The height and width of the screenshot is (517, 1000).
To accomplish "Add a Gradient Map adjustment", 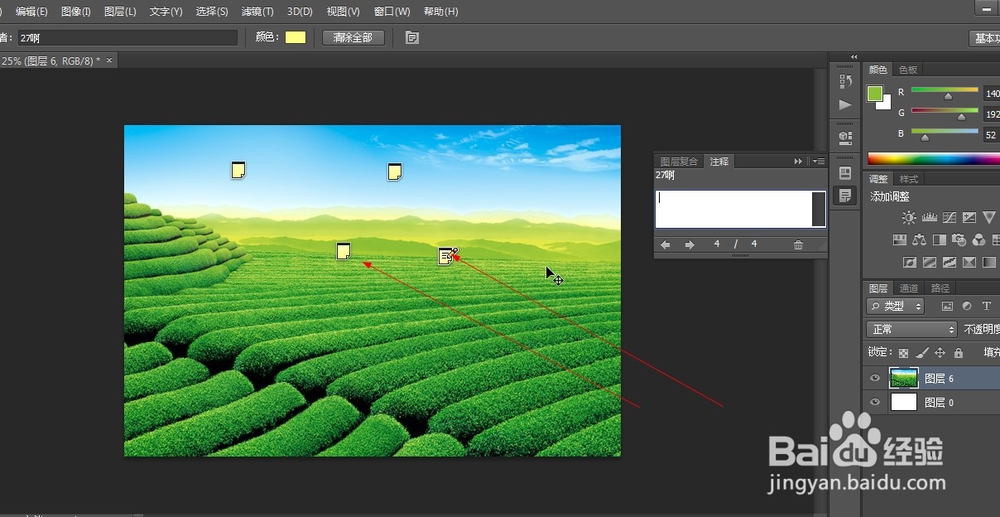I will pyautogui.click(x=989, y=262).
